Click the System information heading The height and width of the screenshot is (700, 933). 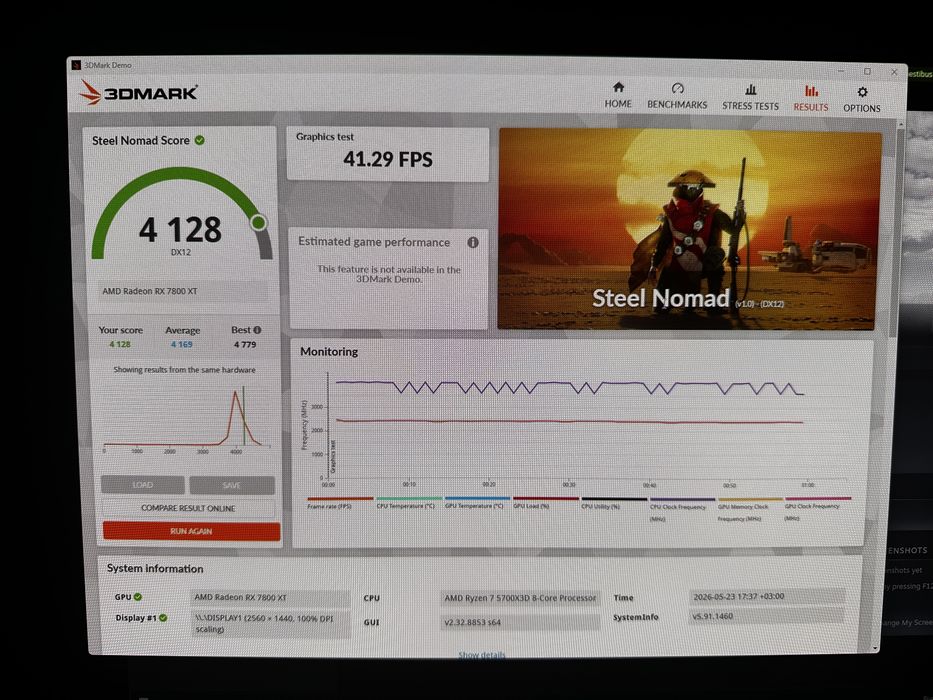click(x=155, y=568)
